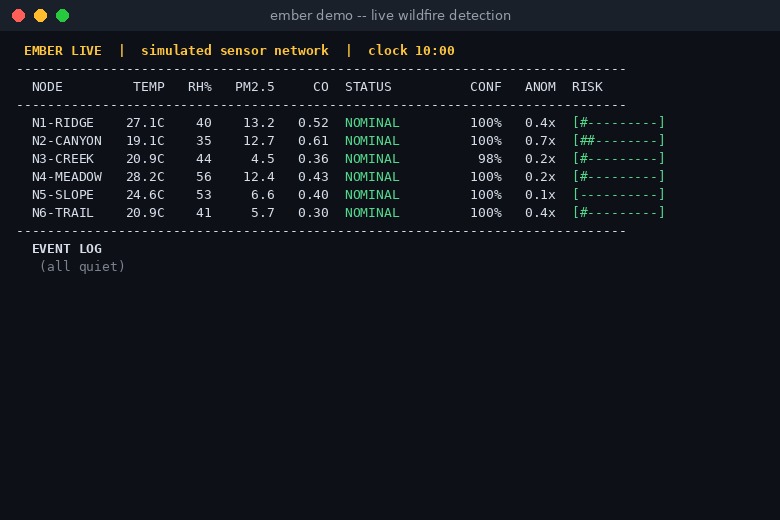Click the RISK column header
This screenshot has height=520, width=780.
587,87
